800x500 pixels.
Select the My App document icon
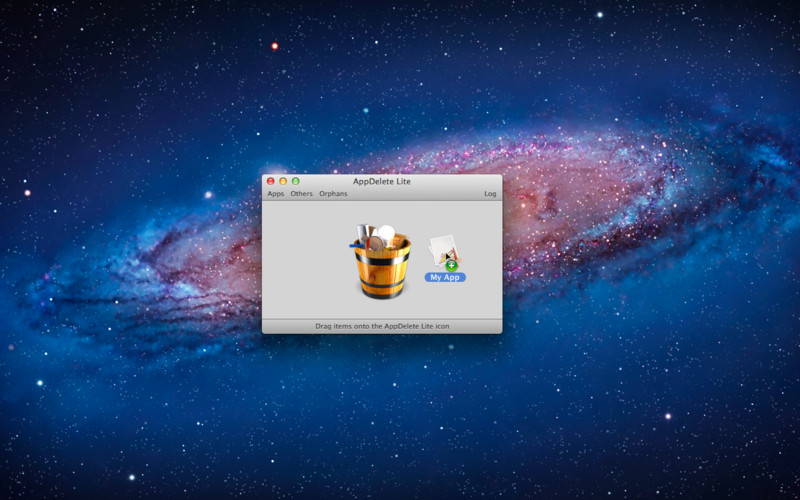[x=443, y=251]
